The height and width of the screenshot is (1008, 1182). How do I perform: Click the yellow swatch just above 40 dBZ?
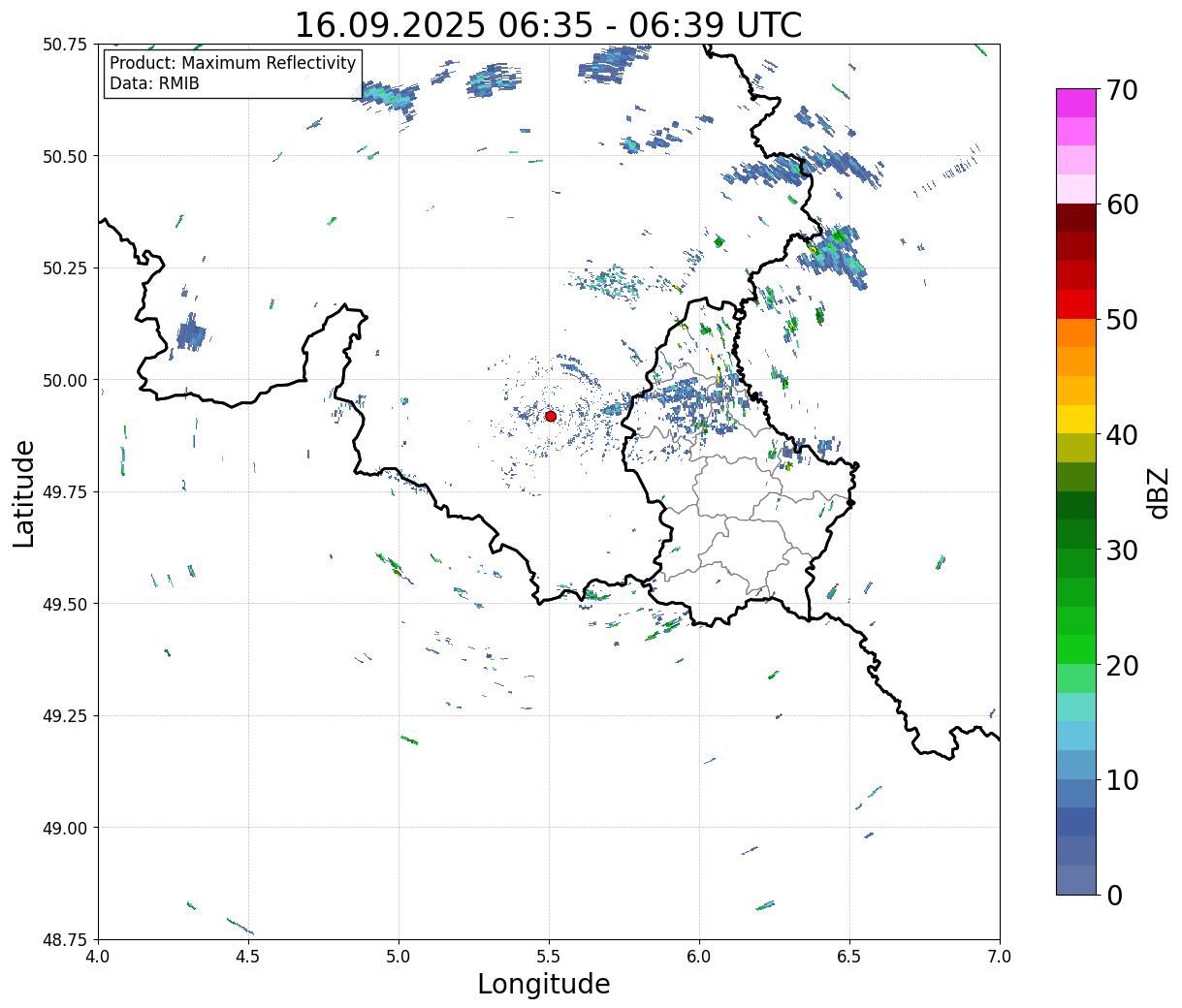1076,419
